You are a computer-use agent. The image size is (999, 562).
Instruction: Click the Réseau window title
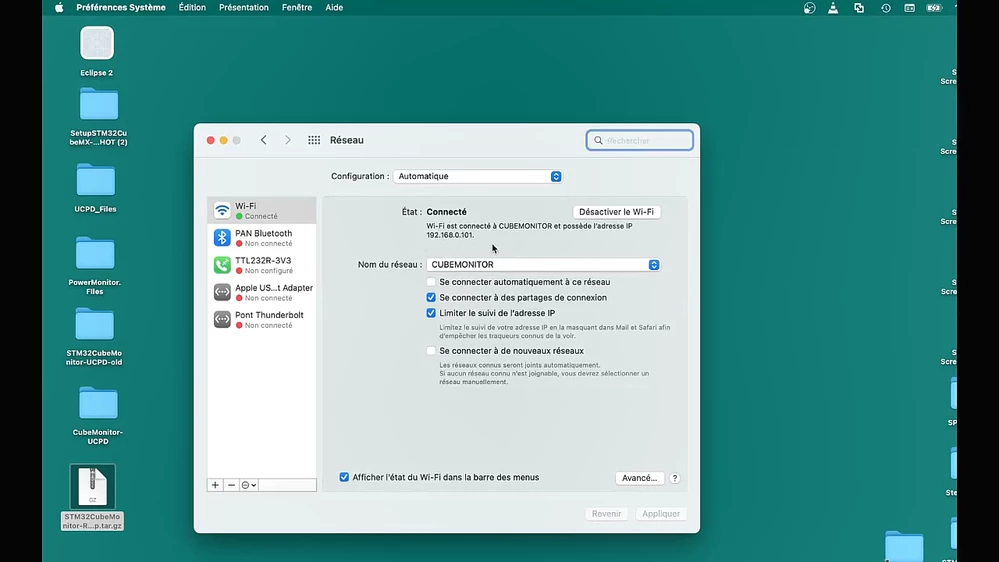click(347, 140)
